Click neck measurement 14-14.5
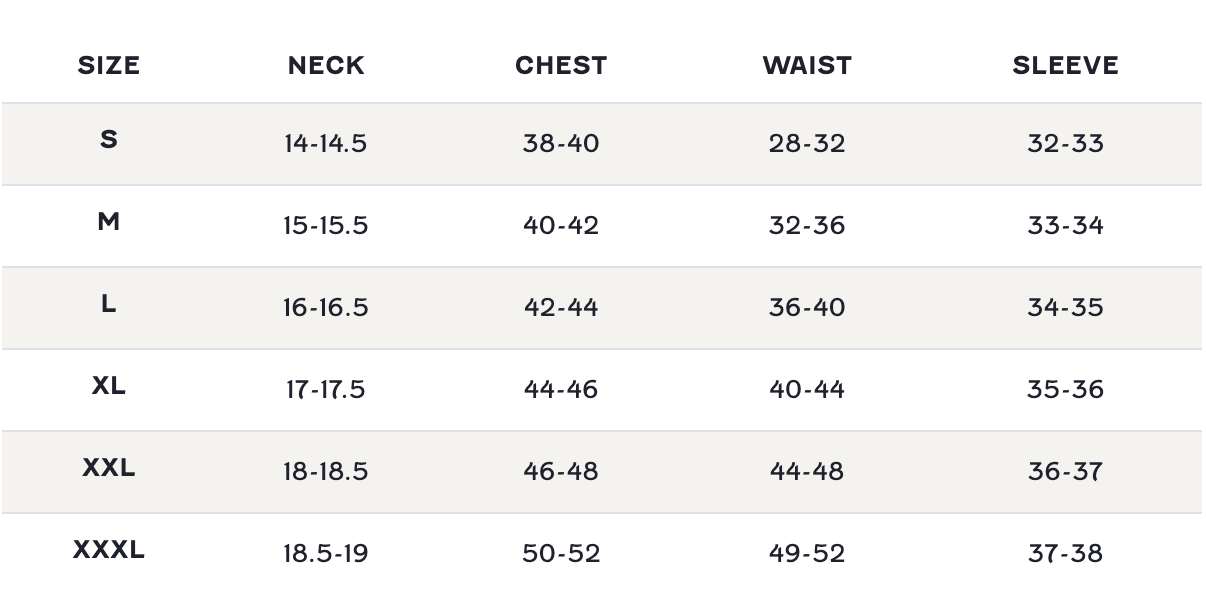 click(x=325, y=144)
